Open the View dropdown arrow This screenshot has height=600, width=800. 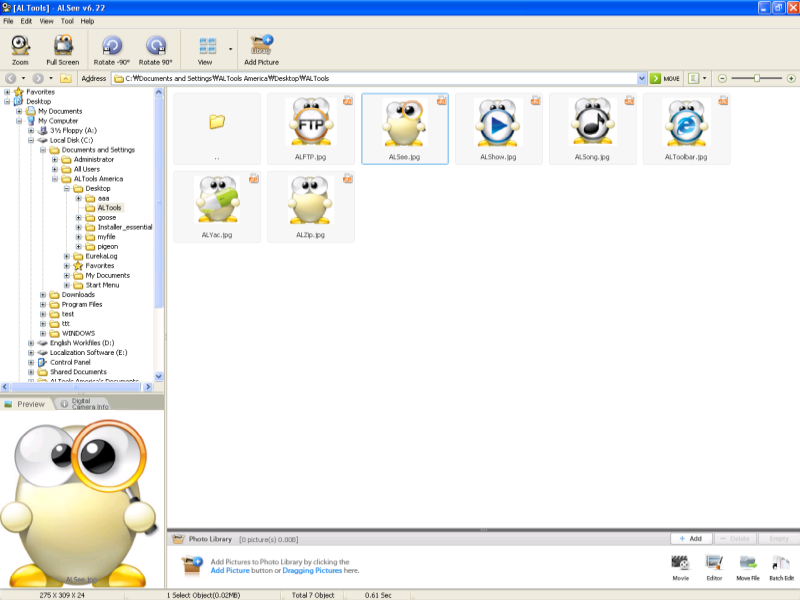pos(230,49)
